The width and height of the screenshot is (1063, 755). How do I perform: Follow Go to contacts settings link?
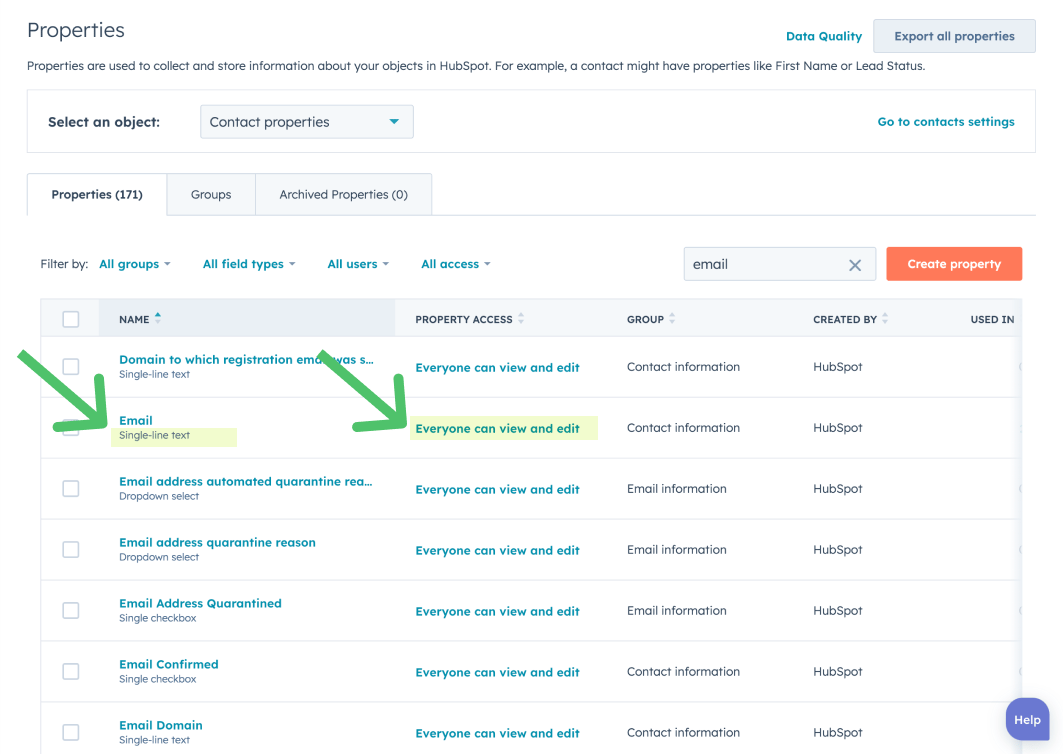[946, 122]
